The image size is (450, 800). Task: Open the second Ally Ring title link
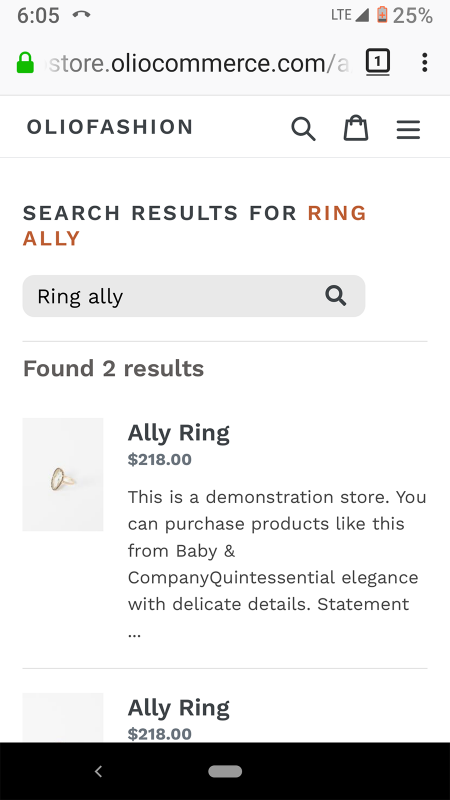click(x=179, y=708)
